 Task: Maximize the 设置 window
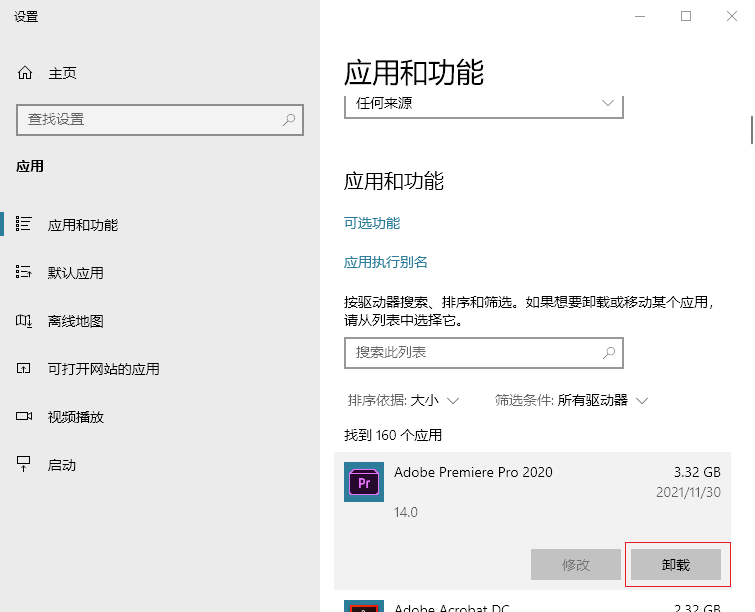tap(686, 16)
